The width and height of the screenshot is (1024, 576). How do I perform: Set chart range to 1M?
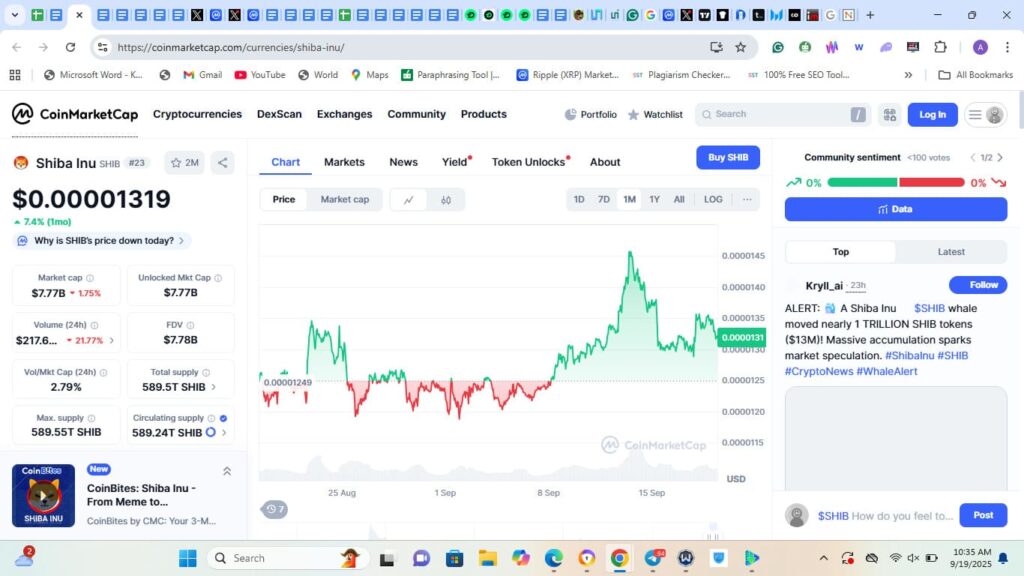point(630,200)
